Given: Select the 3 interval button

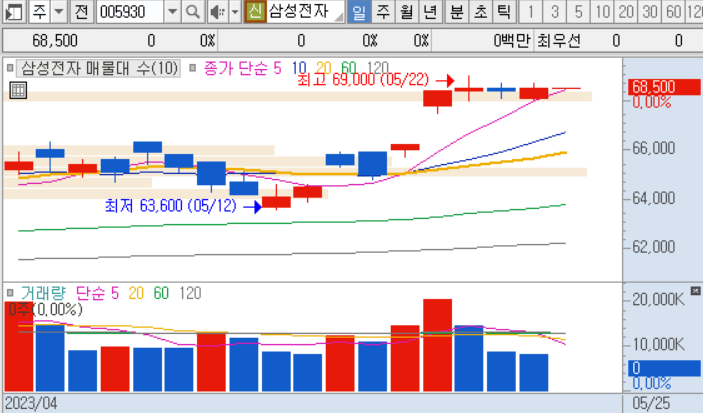Looking at the screenshot, I should [555, 12].
